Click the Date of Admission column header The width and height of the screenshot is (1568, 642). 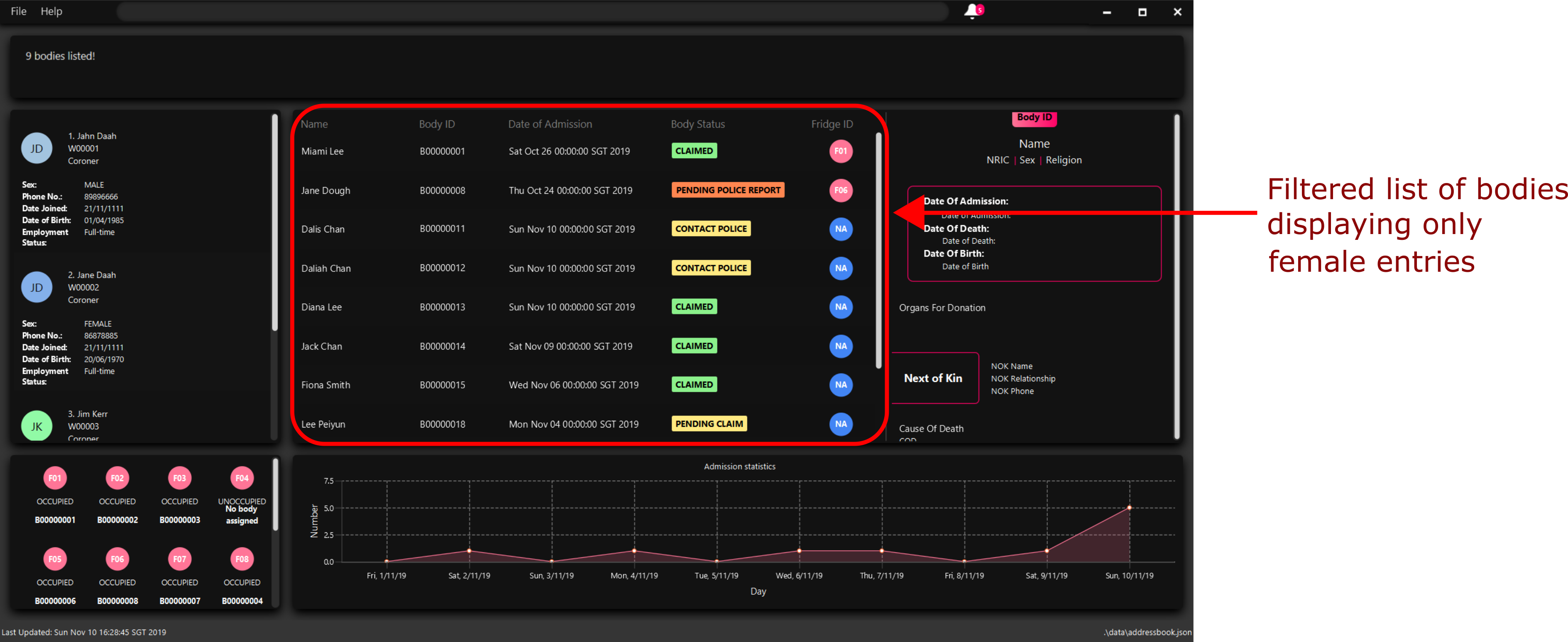(550, 124)
